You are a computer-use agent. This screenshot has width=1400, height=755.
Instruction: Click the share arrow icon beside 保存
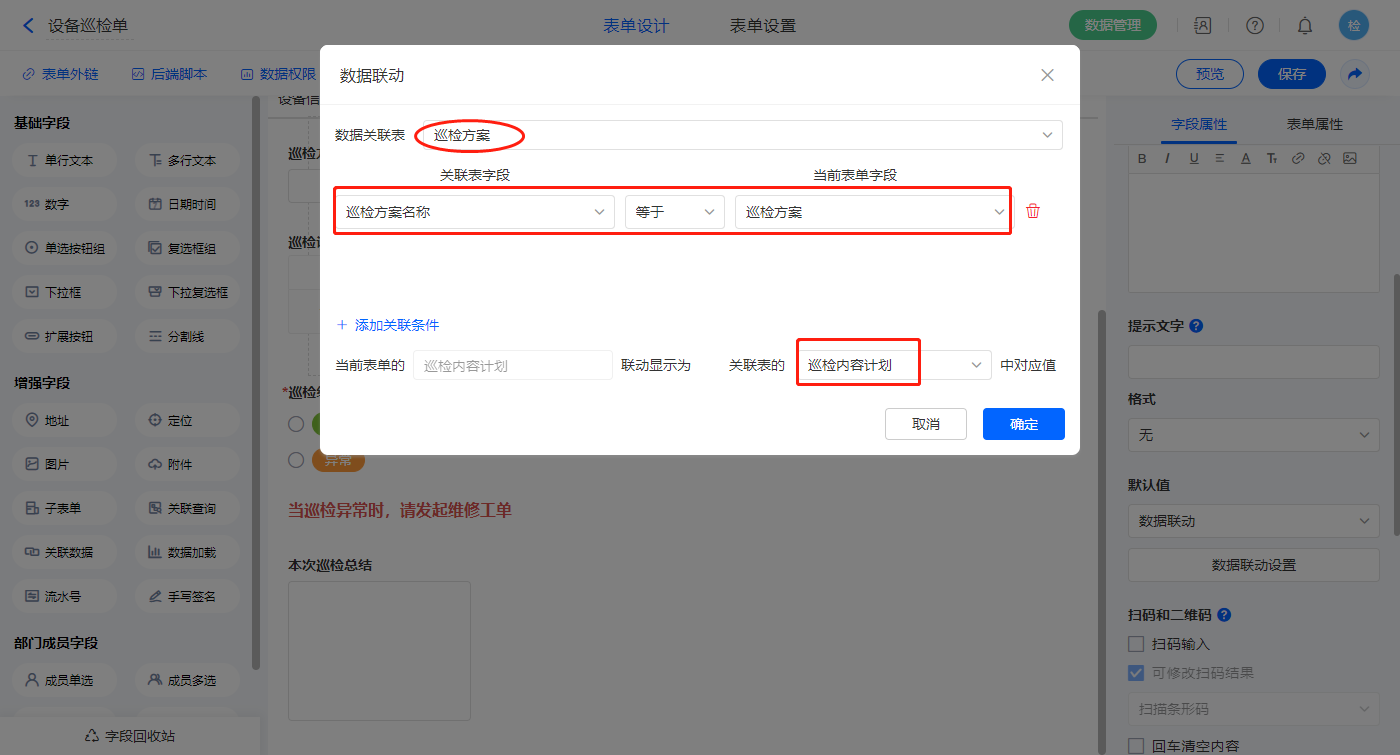(1355, 74)
